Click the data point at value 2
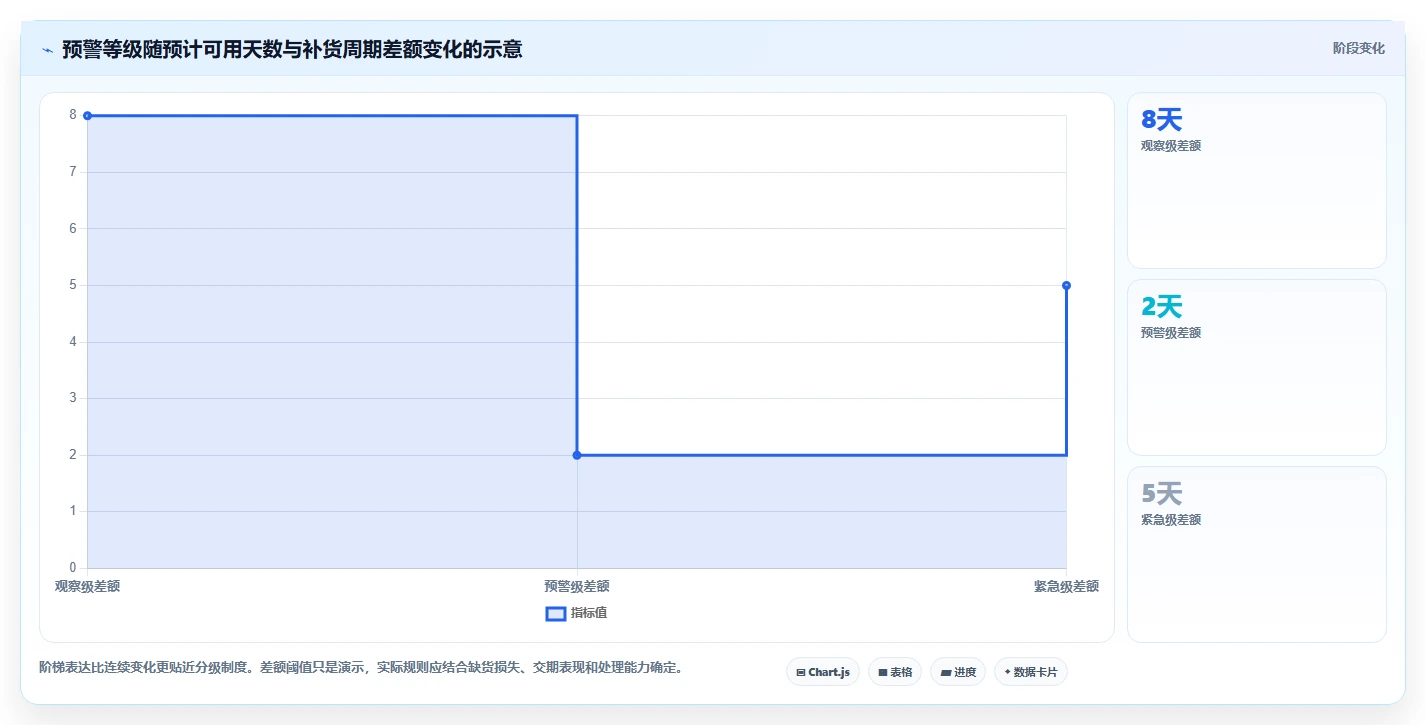 (x=577, y=455)
